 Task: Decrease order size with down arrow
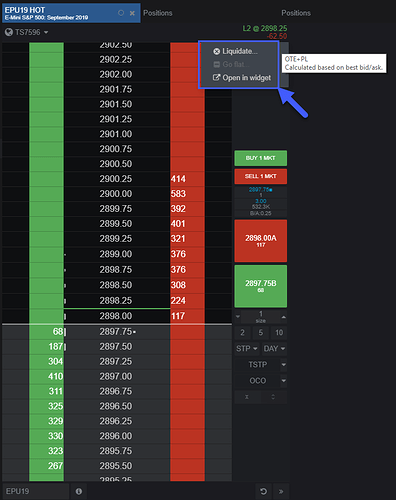238,317
